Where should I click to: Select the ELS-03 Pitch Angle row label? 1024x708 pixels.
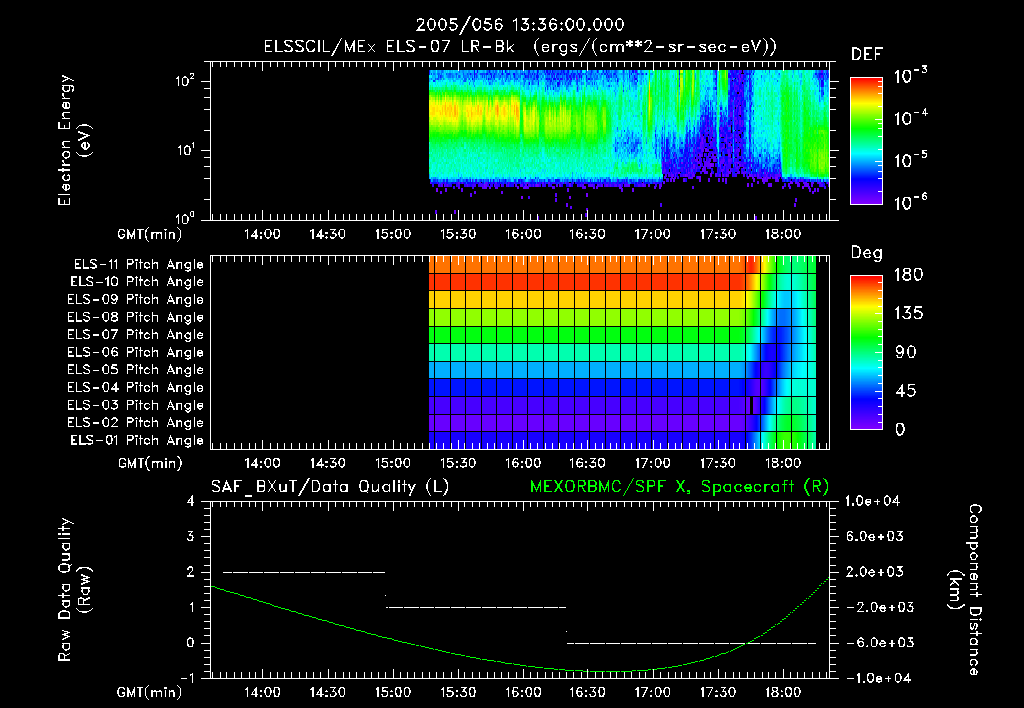pos(135,406)
